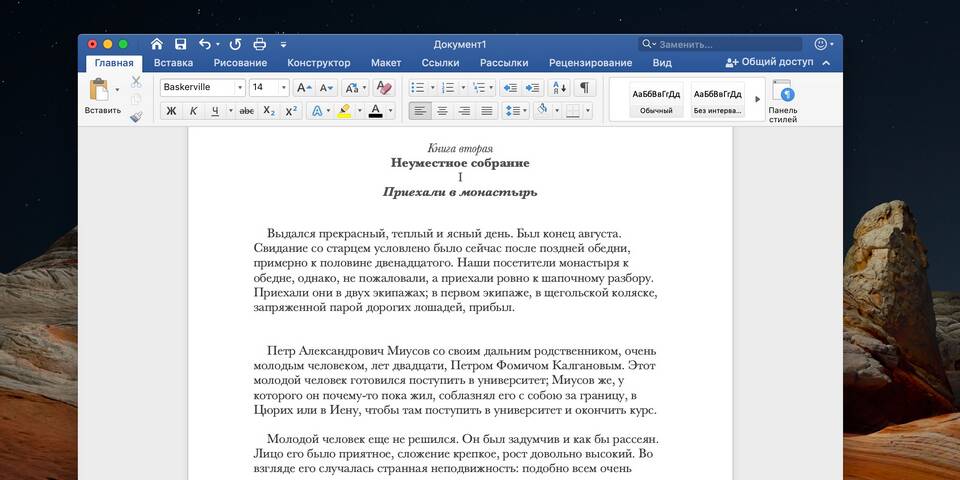
Task: Switch to the Рисование tab
Action: (x=240, y=62)
